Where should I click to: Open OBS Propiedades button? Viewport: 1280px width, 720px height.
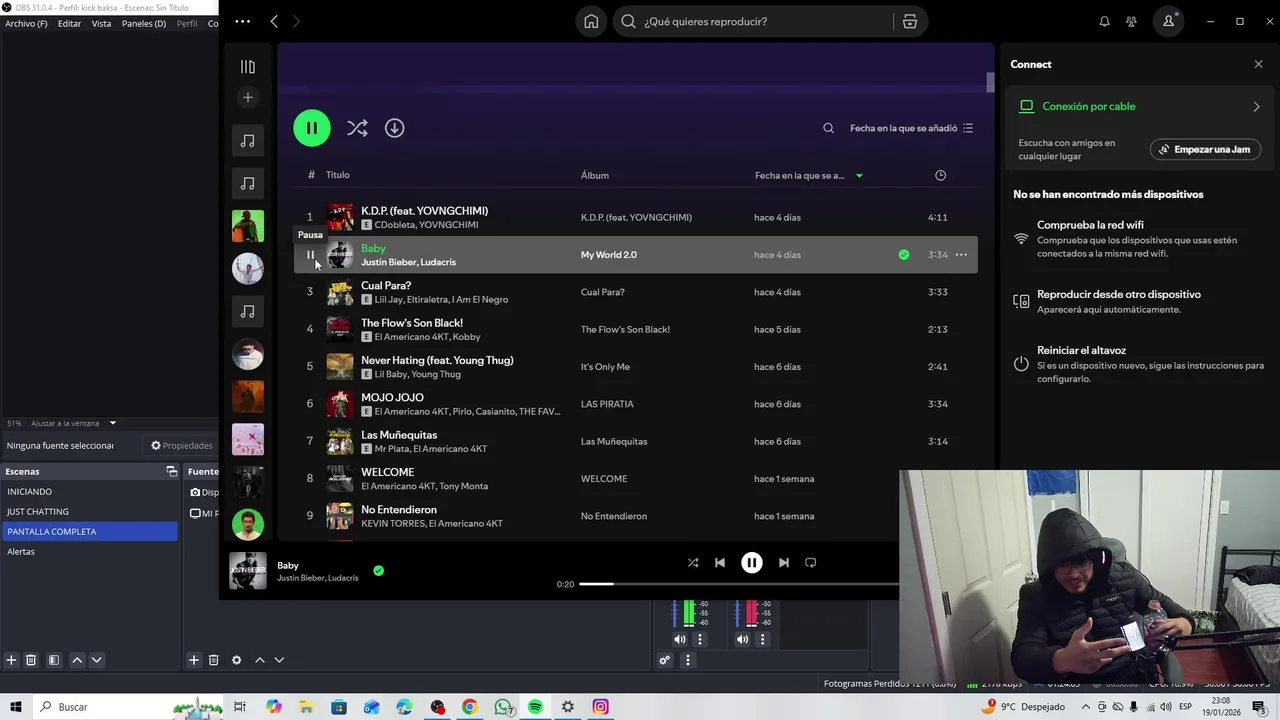point(182,446)
